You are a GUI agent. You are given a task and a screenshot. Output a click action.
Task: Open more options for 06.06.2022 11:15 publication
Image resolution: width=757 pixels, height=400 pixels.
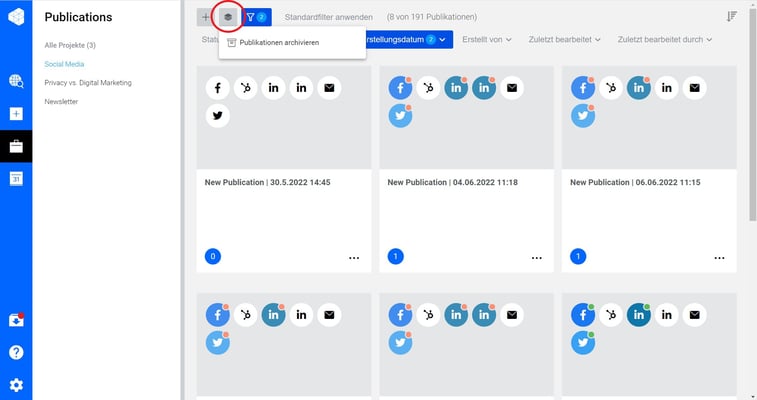719,258
